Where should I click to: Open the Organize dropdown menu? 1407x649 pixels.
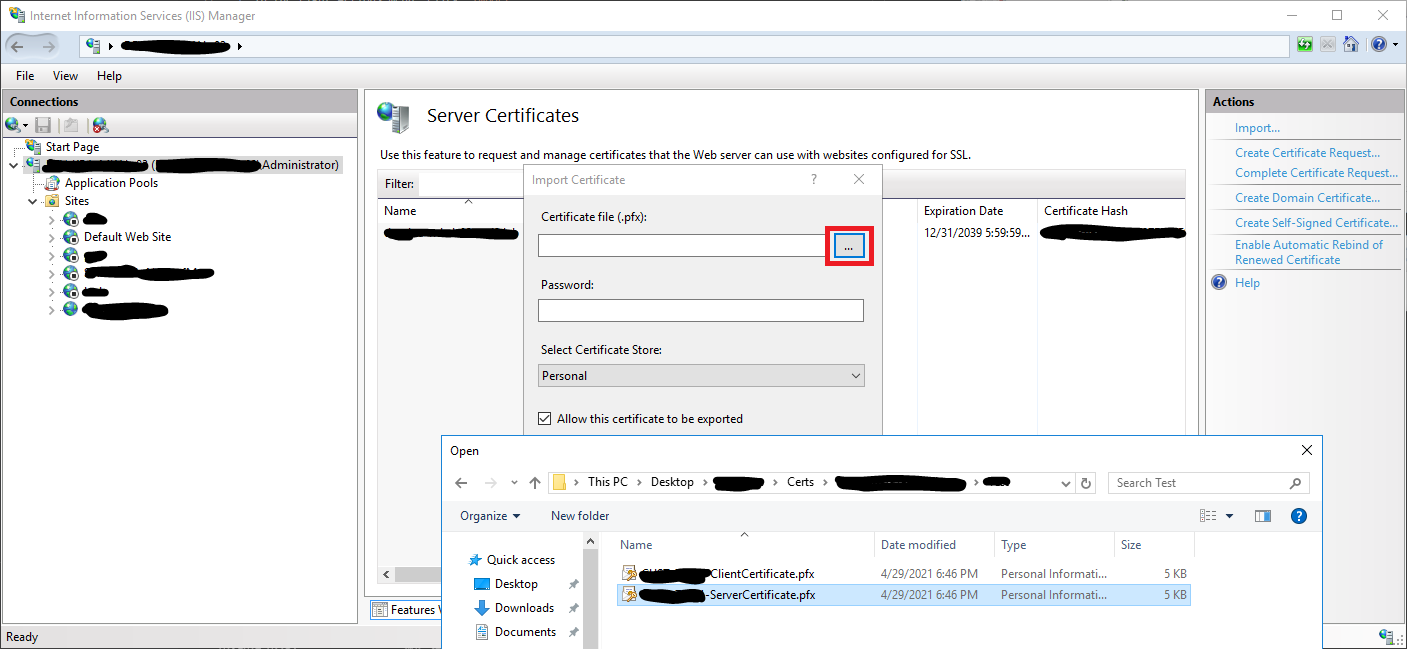click(490, 516)
